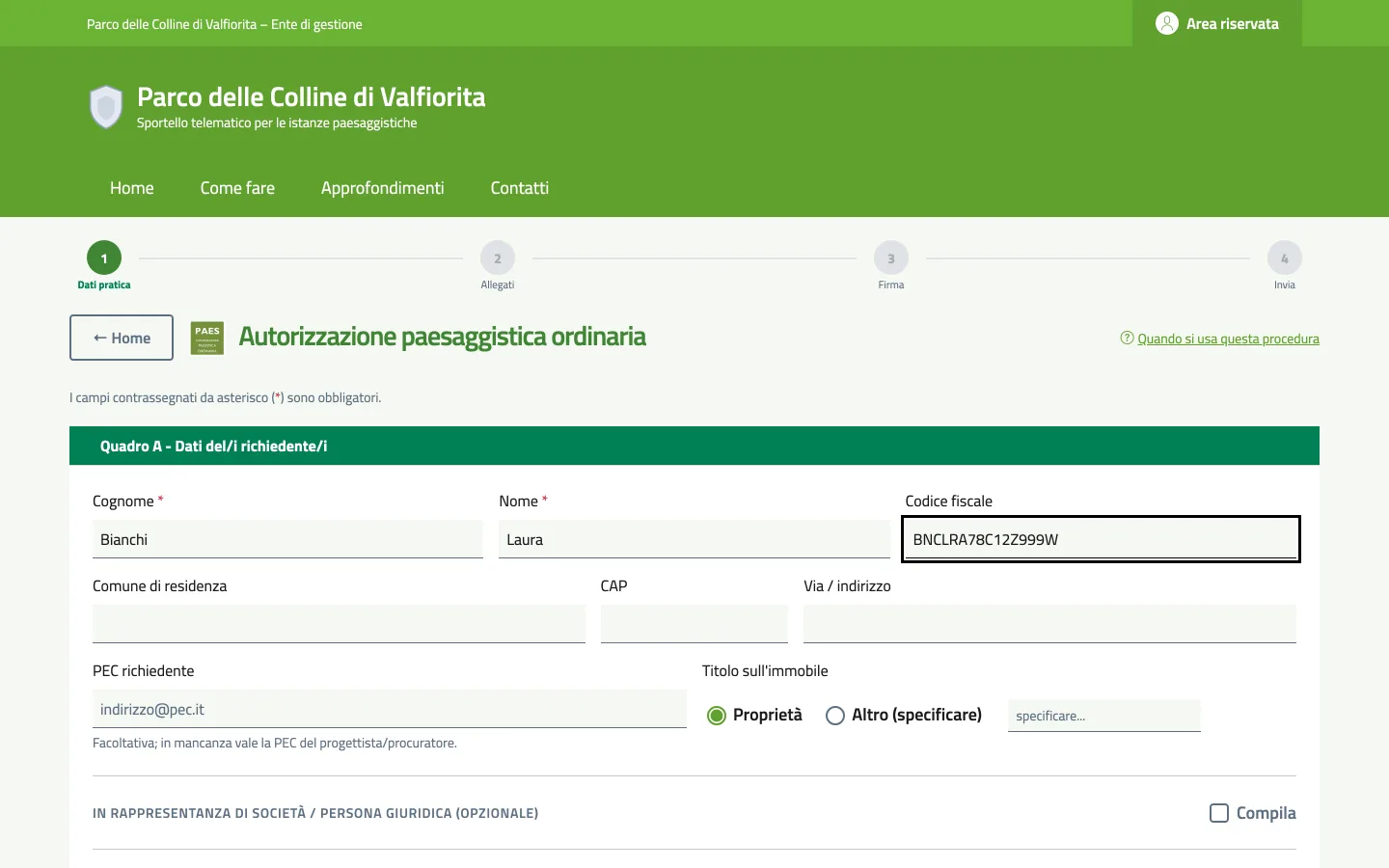
Task: Click the 'Parco delle Colline di Valfiorita – Ente di gestione' text
Action: click(225, 24)
